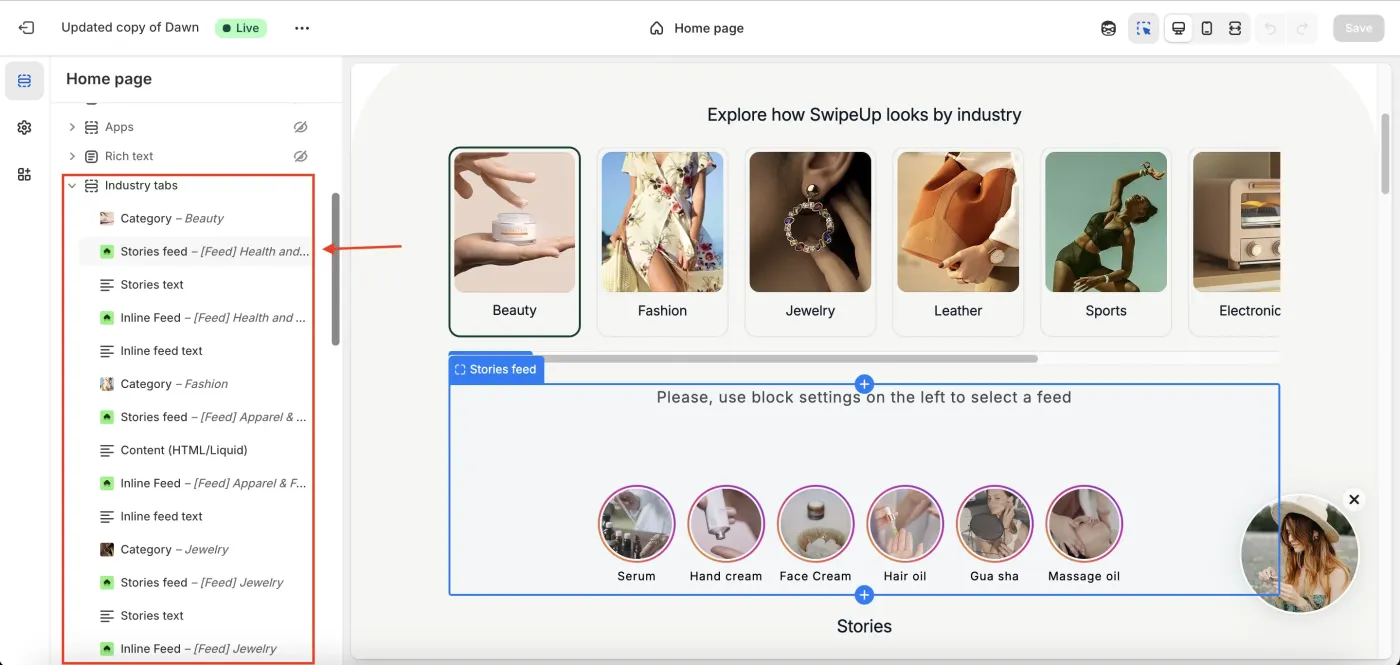Open the three-dot theme actions menu
Screen dimensions: 1400x665
302,28
